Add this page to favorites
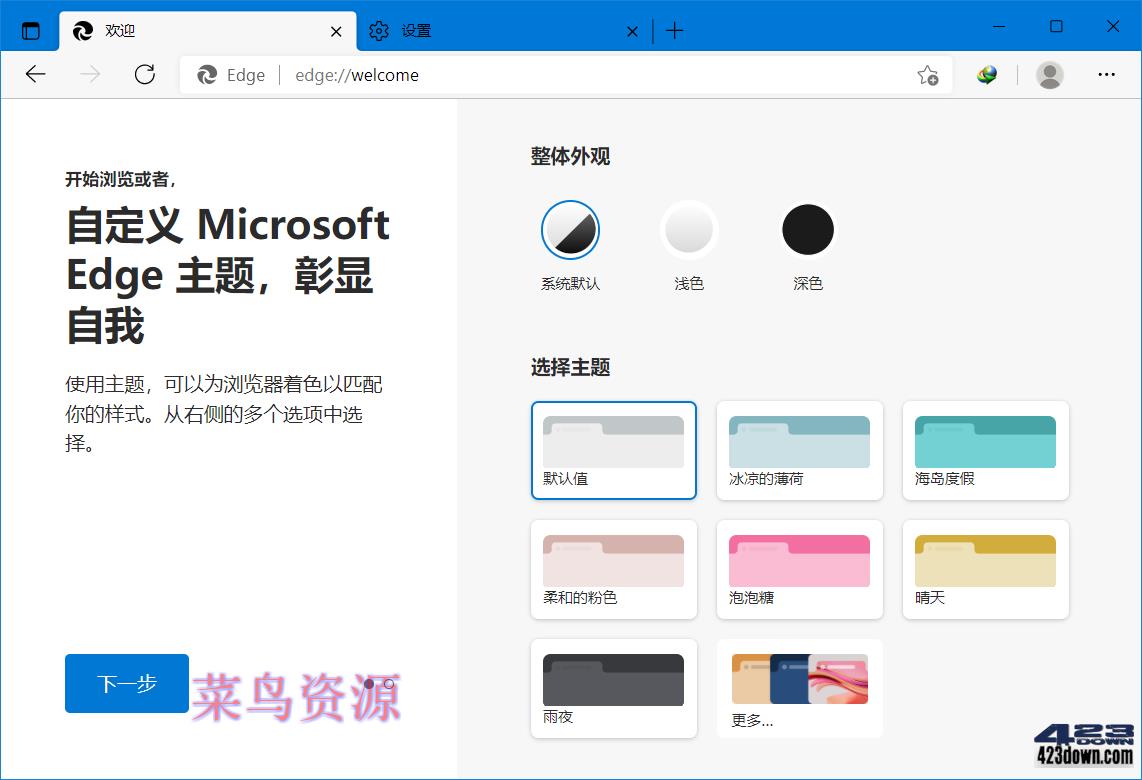Image resolution: width=1142 pixels, height=780 pixels. click(x=927, y=74)
